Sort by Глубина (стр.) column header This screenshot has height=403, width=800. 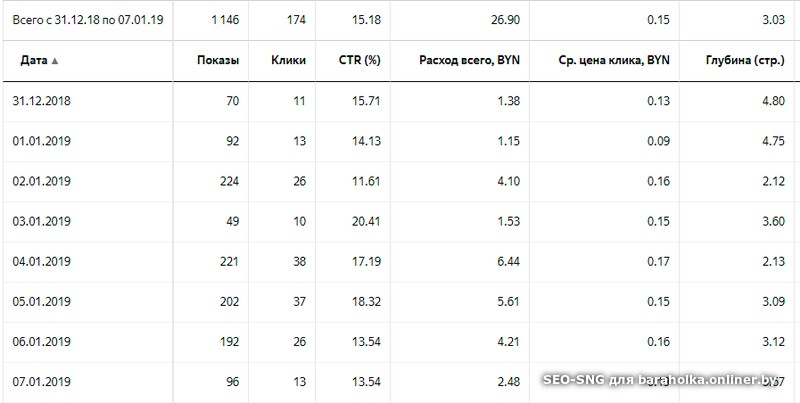(735, 61)
